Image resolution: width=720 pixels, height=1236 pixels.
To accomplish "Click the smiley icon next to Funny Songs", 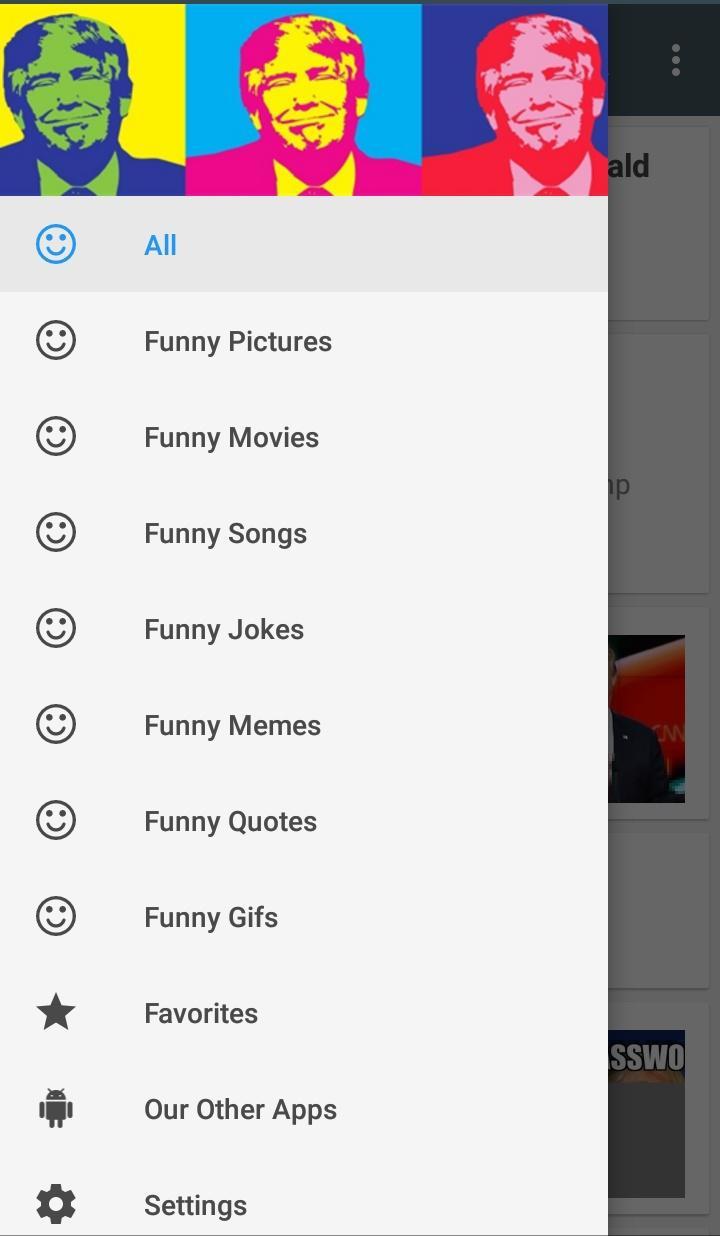I will coord(56,532).
